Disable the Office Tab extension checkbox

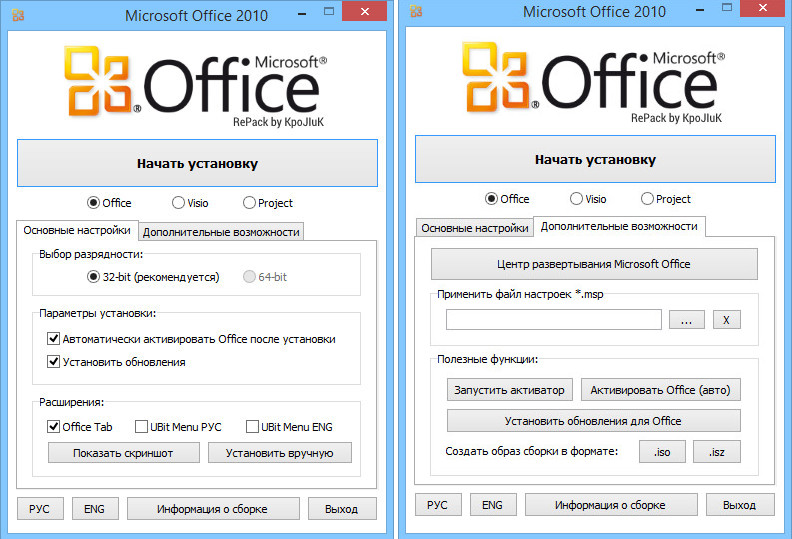pyautogui.click(x=54, y=427)
